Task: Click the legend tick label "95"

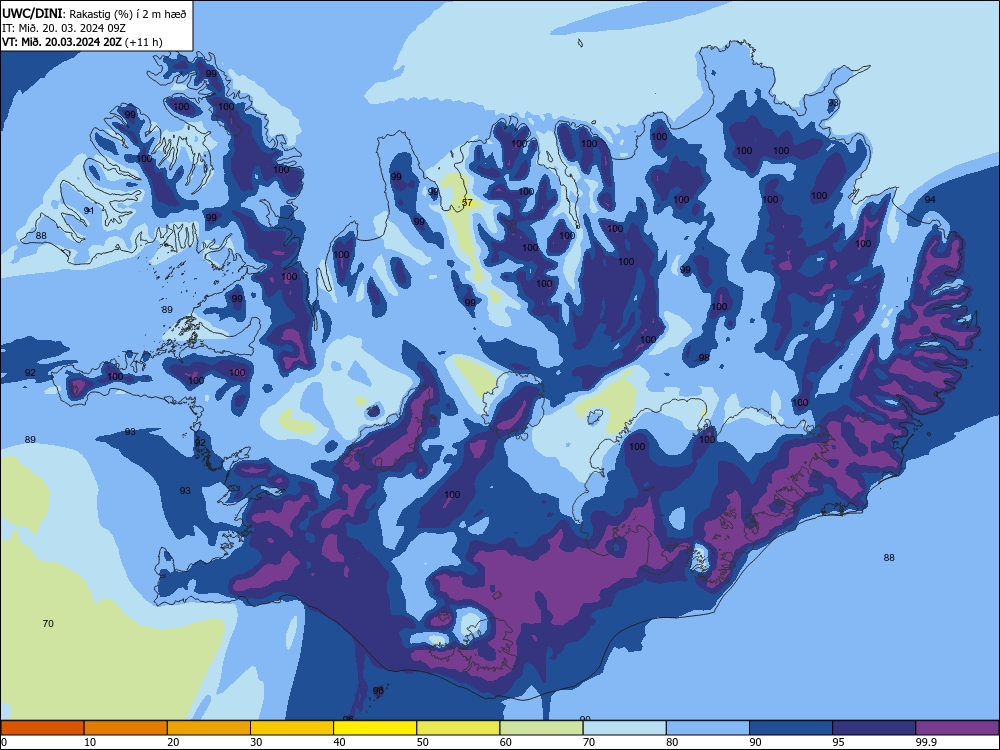Action: click(x=838, y=742)
